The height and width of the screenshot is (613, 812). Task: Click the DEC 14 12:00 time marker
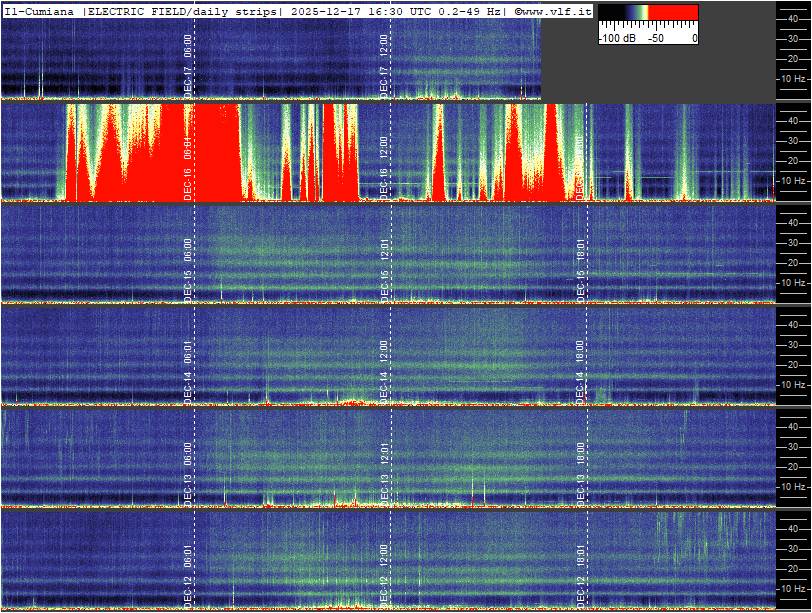coord(384,371)
